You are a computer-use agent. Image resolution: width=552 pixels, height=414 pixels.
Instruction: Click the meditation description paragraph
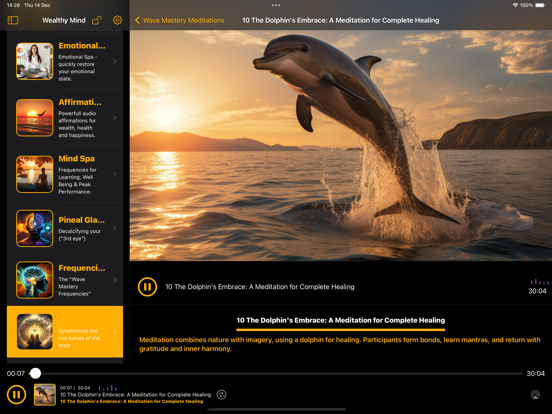[x=340, y=344]
